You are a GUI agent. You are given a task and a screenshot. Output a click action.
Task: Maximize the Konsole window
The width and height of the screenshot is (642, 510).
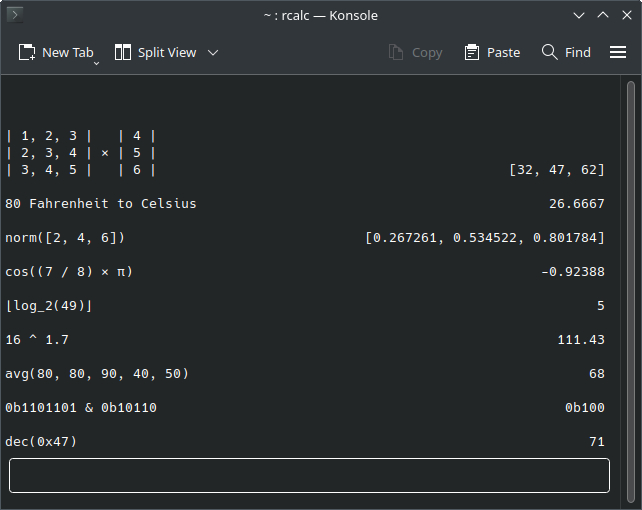tap(603, 16)
